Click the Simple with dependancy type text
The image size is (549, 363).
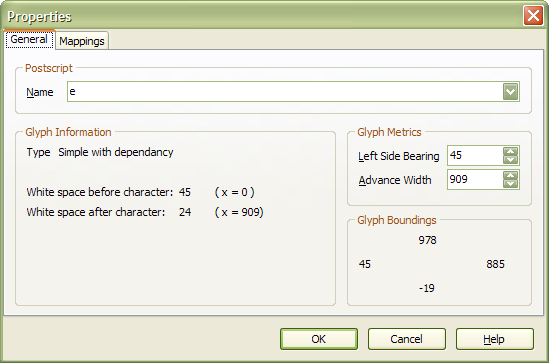[x=116, y=152]
